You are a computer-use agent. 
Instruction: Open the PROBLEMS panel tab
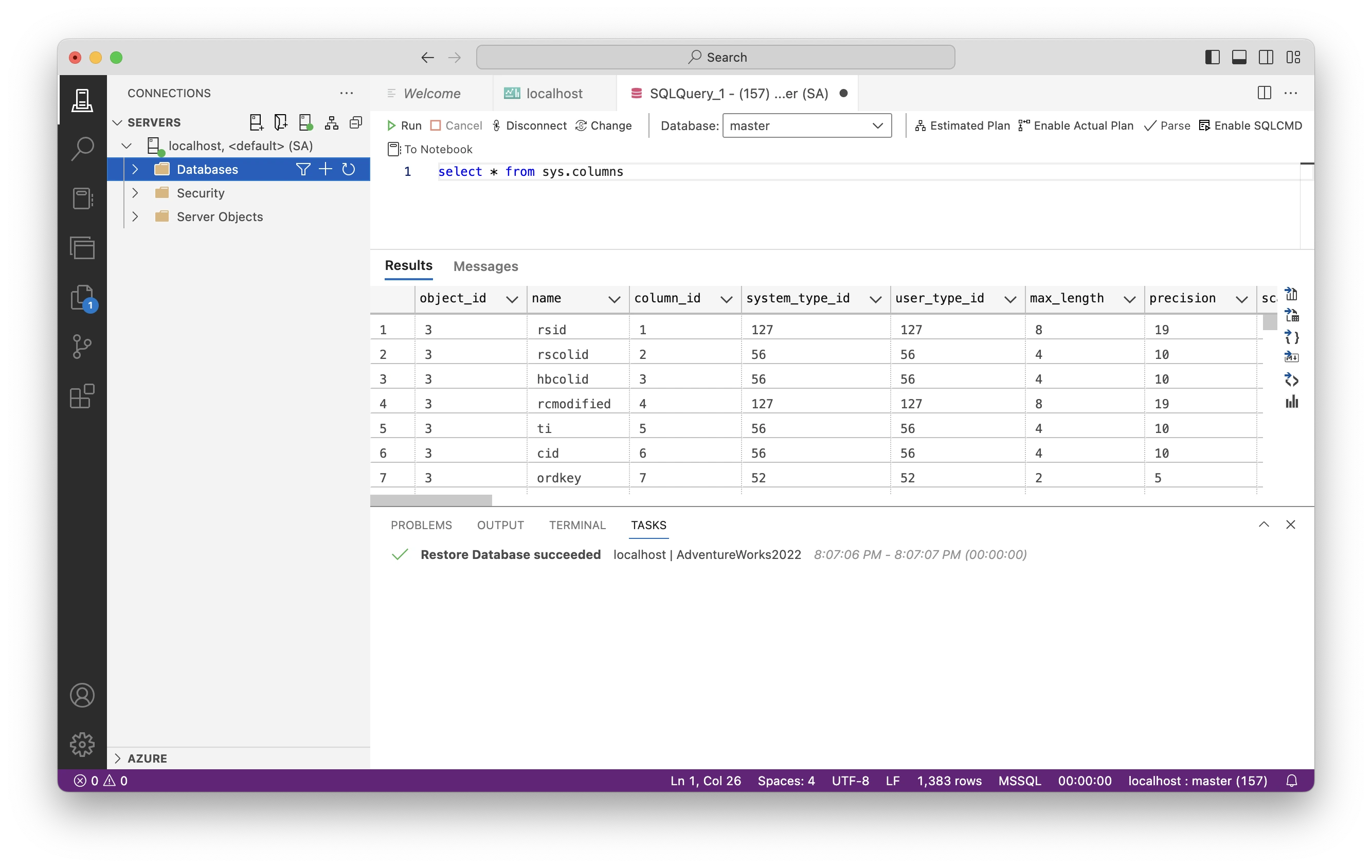[x=421, y=525]
